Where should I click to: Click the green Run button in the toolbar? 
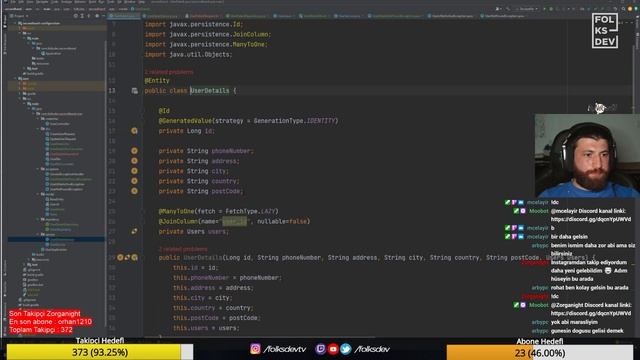[544, 9]
